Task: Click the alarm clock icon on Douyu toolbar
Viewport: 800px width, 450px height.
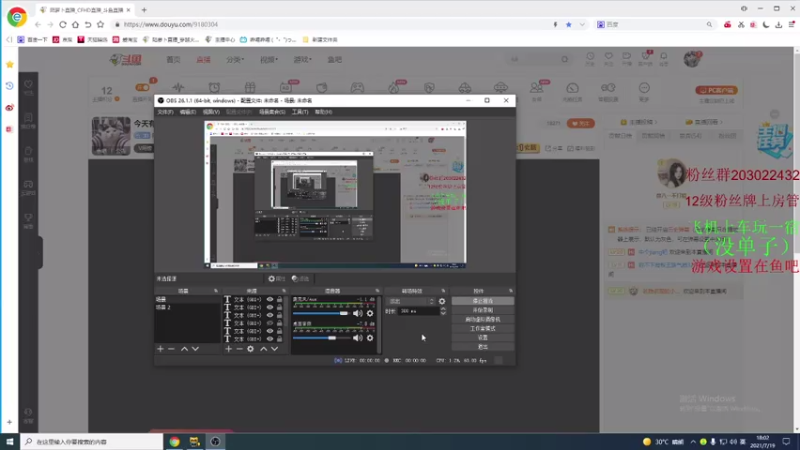Action: coord(214,88)
